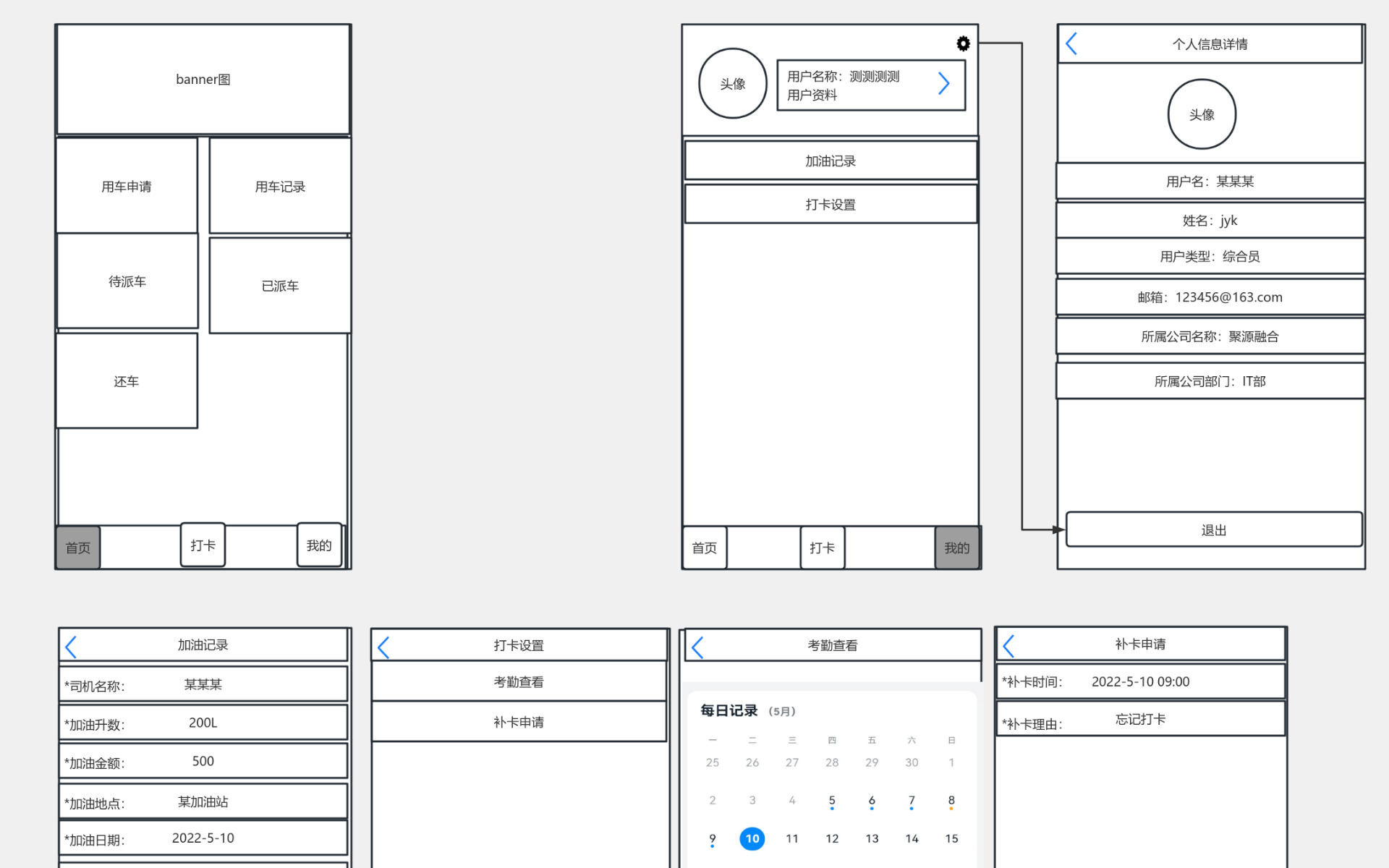Click the 补卡时间 field showing 2022-5-10 09:00
Viewport: 1389px width, 868px height.
click(x=1140, y=681)
